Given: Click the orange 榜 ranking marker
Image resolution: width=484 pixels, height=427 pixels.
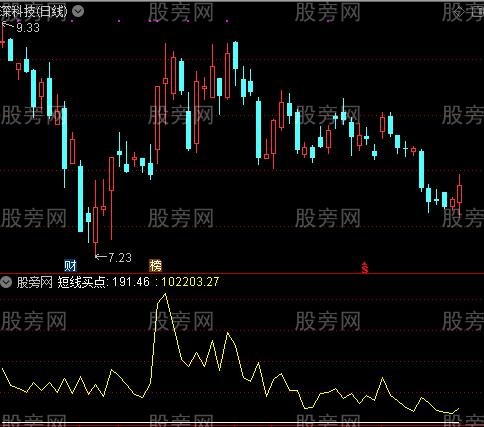Looking at the screenshot, I should tap(156, 265).
